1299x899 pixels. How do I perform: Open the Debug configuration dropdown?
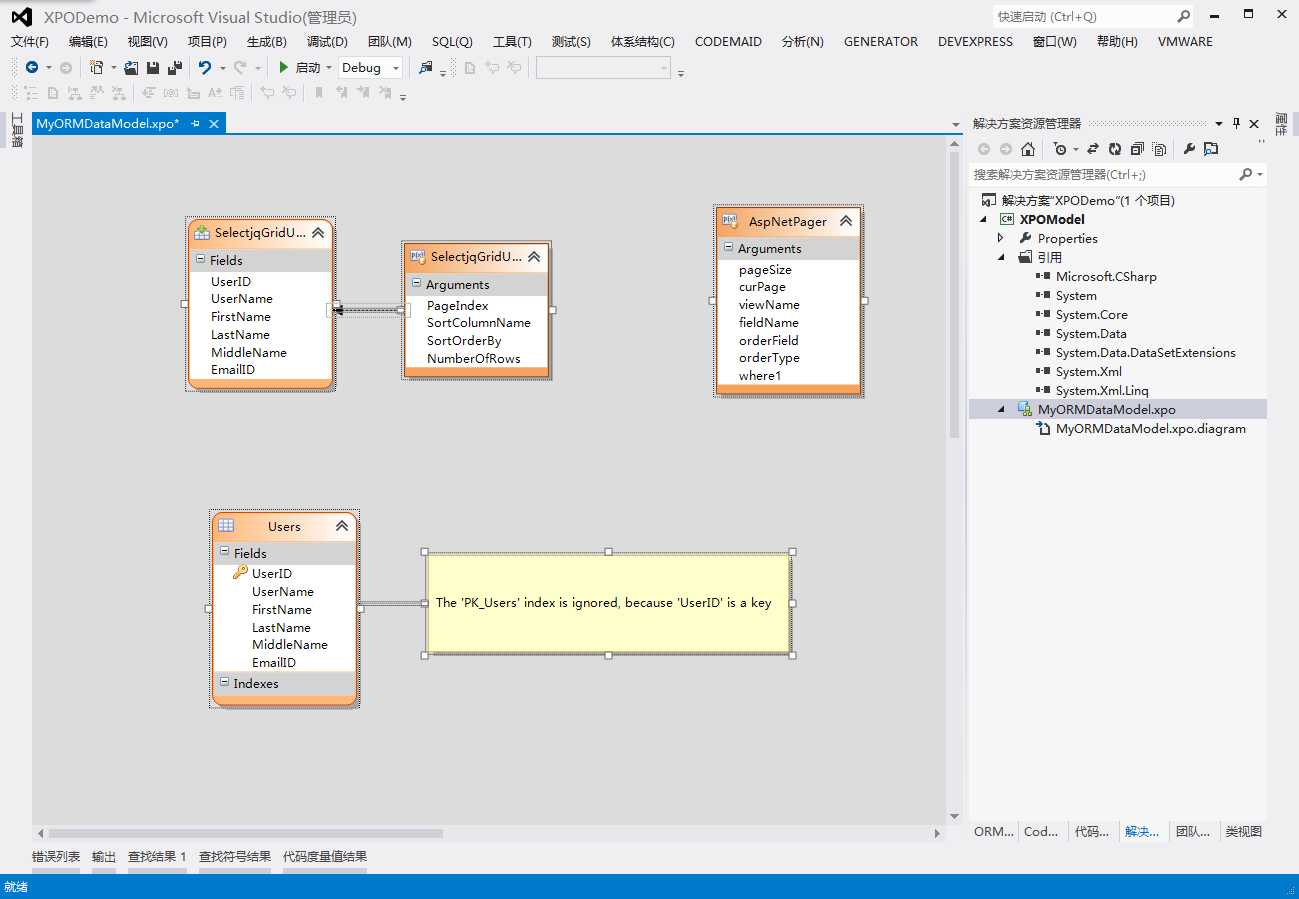pyautogui.click(x=396, y=68)
